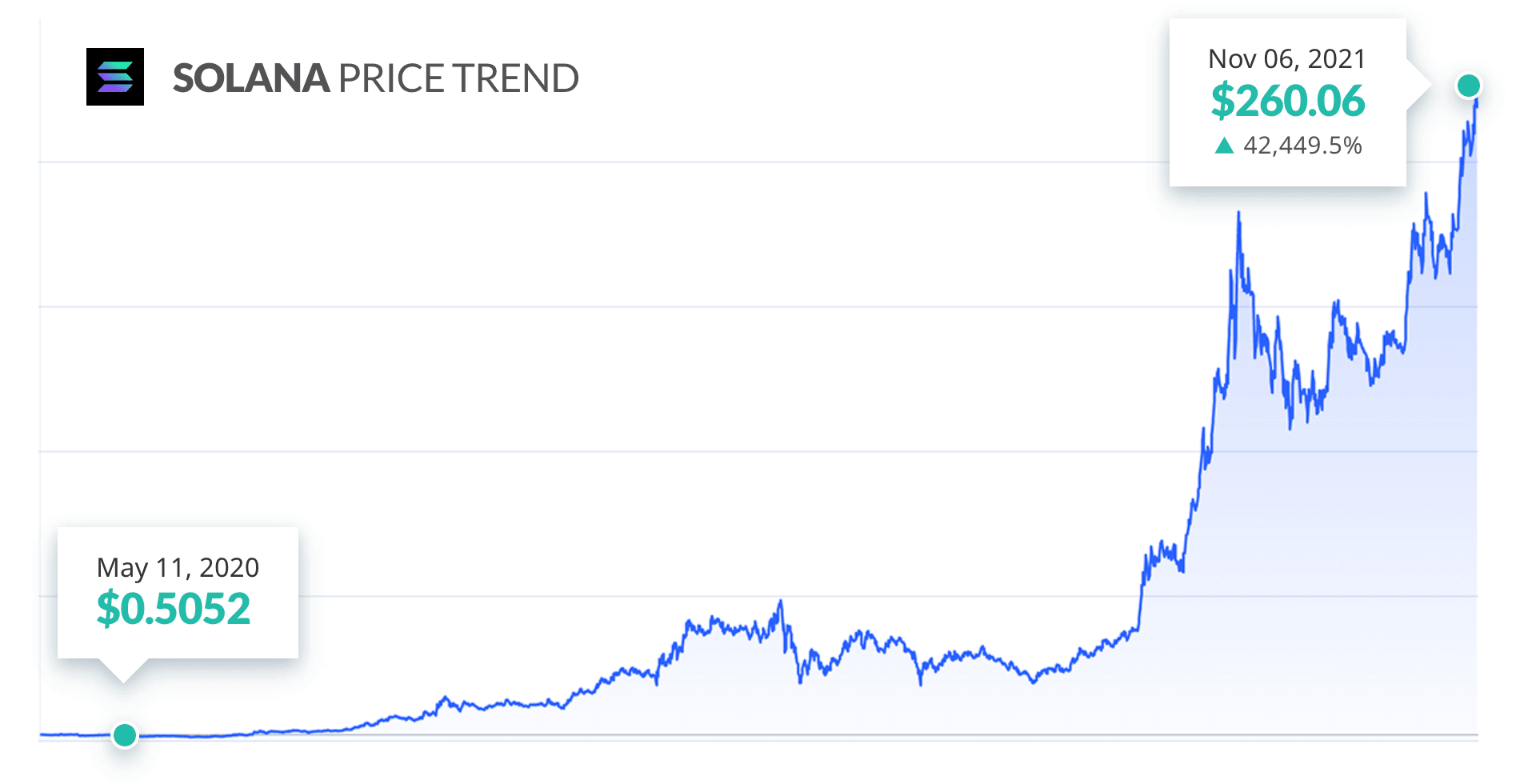Click the May 2020 tooltip card
Viewport: 1520px width, 784px height.
[x=178, y=593]
